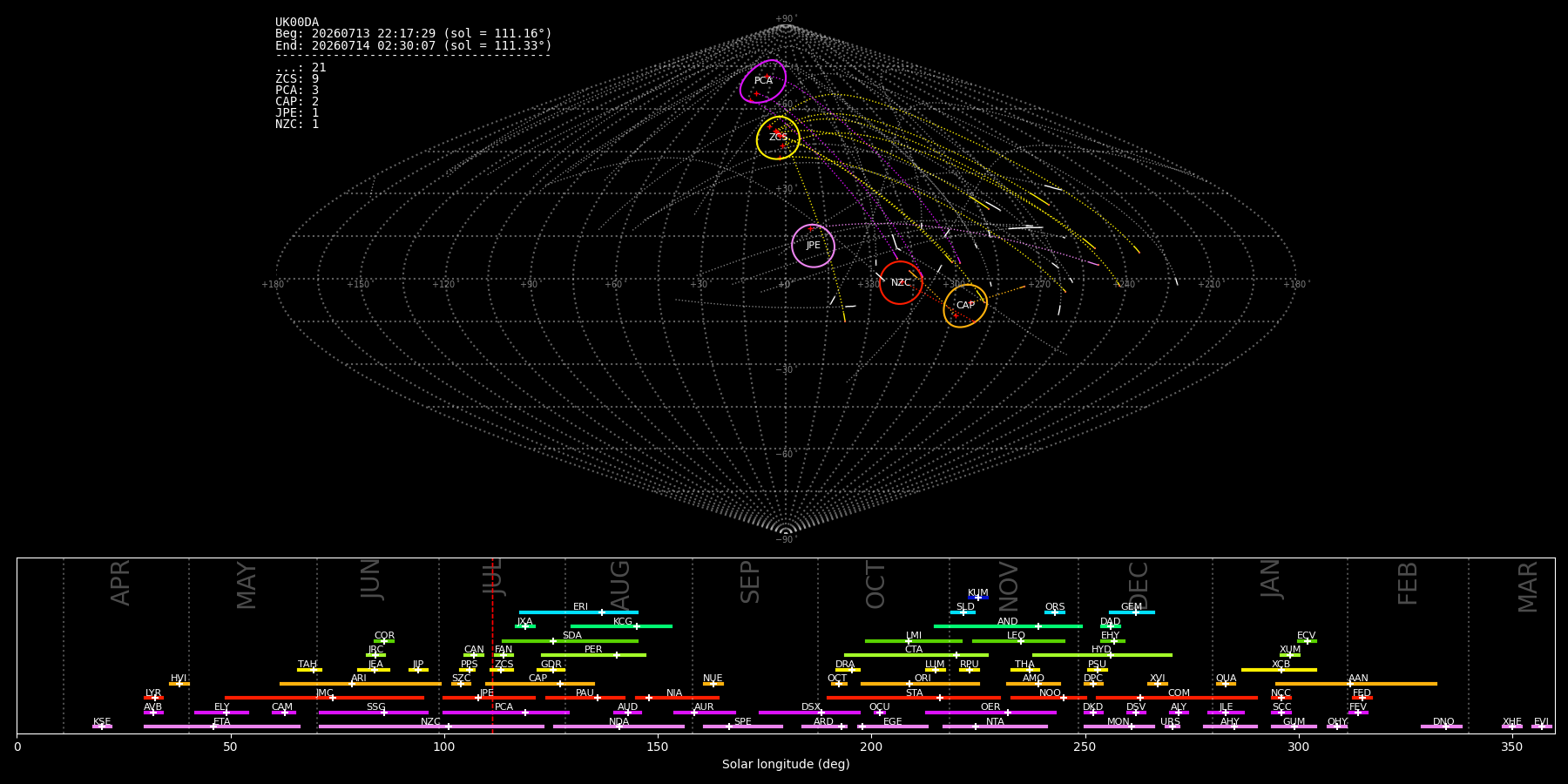Click the yellow ZCS radiant circle

[x=778, y=138]
